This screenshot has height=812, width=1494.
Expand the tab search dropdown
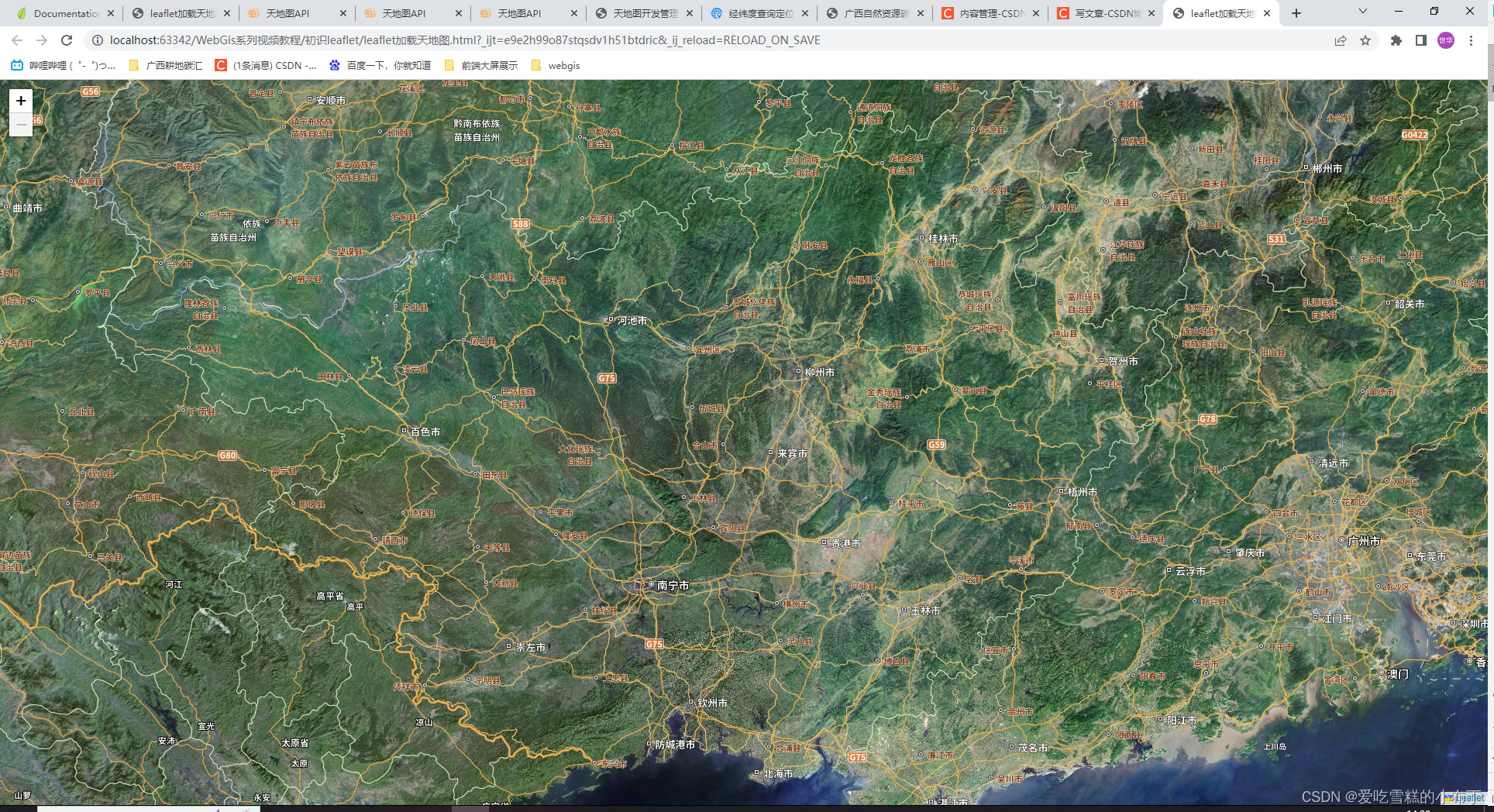pos(1363,12)
